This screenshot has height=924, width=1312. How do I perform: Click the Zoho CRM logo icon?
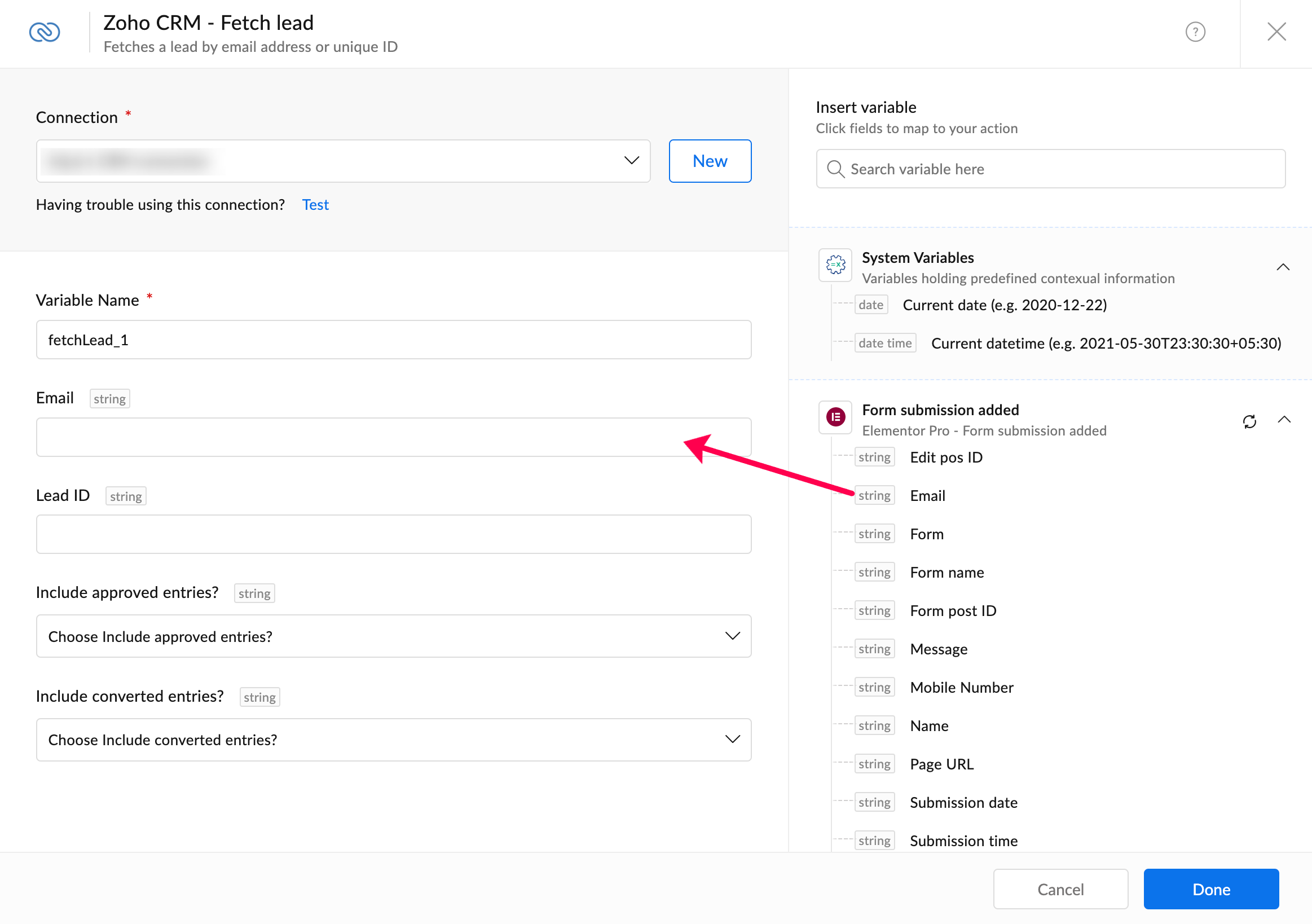click(45, 32)
